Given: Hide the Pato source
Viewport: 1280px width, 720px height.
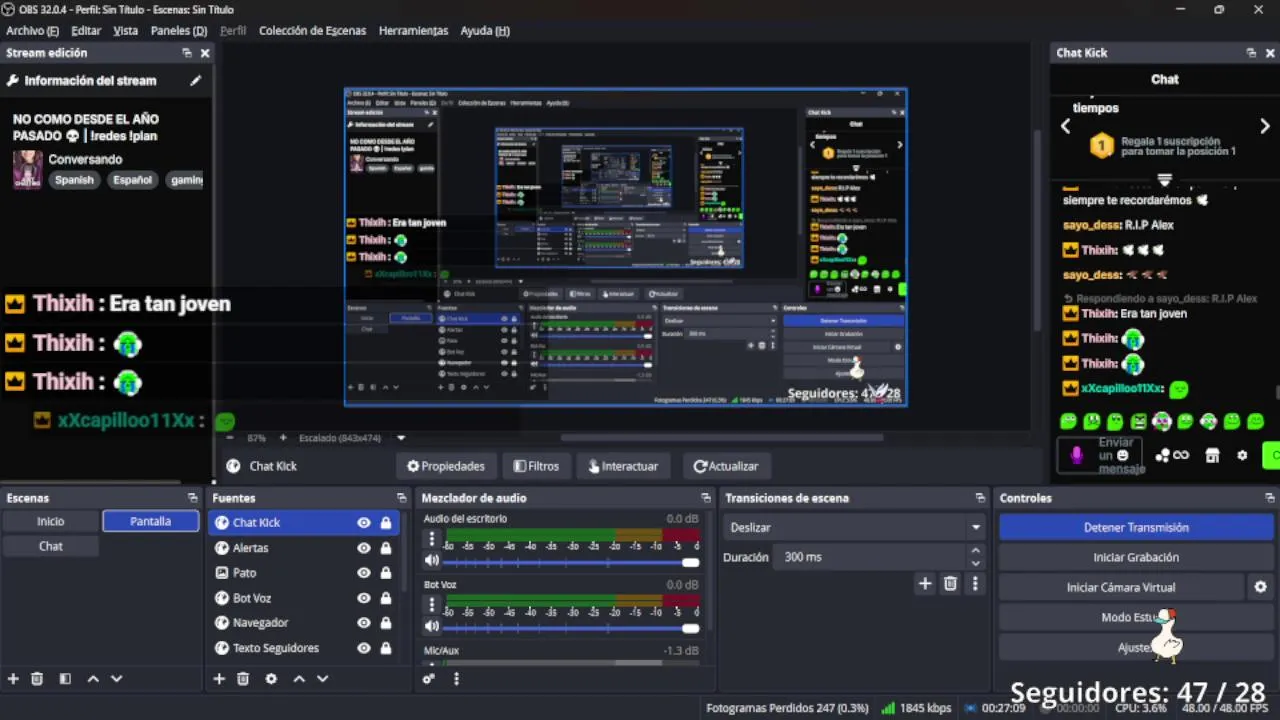Looking at the screenshot, I should tap(364, 573).
